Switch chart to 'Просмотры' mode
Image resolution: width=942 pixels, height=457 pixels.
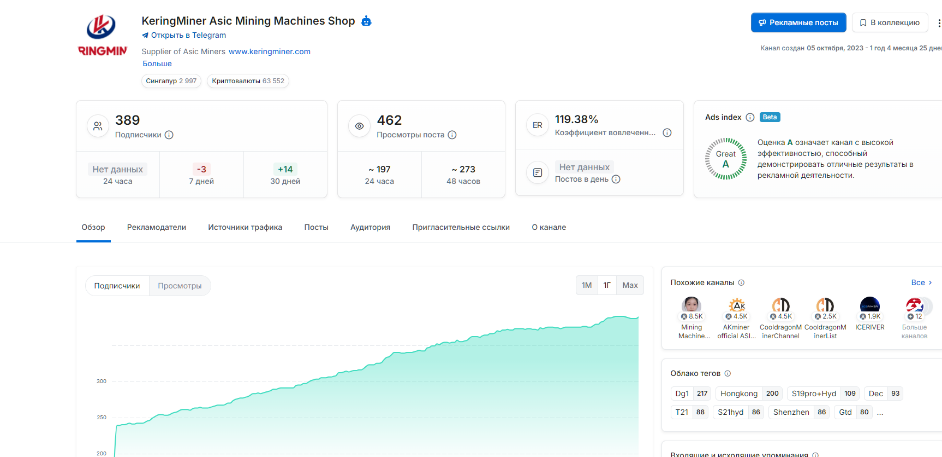click(x=180, y=286)
